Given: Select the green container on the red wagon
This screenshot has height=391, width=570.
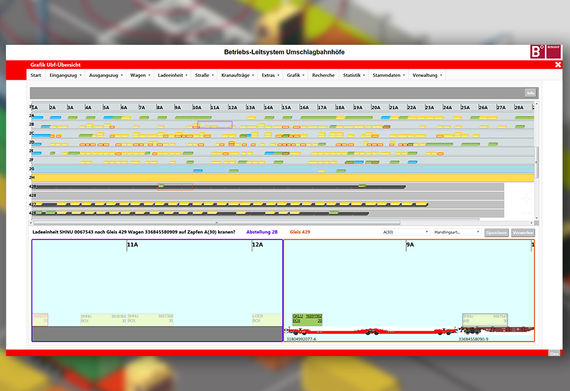Looking at the screenshot, I should tap(307, 319).
